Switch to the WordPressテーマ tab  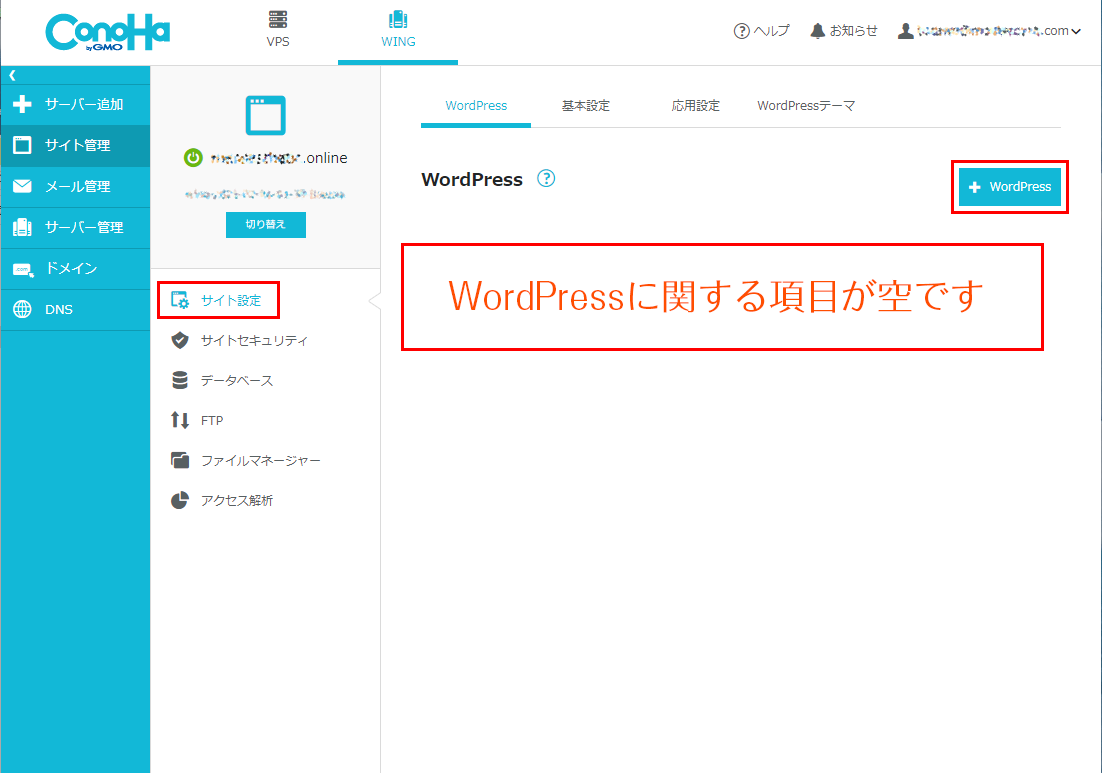806,106
